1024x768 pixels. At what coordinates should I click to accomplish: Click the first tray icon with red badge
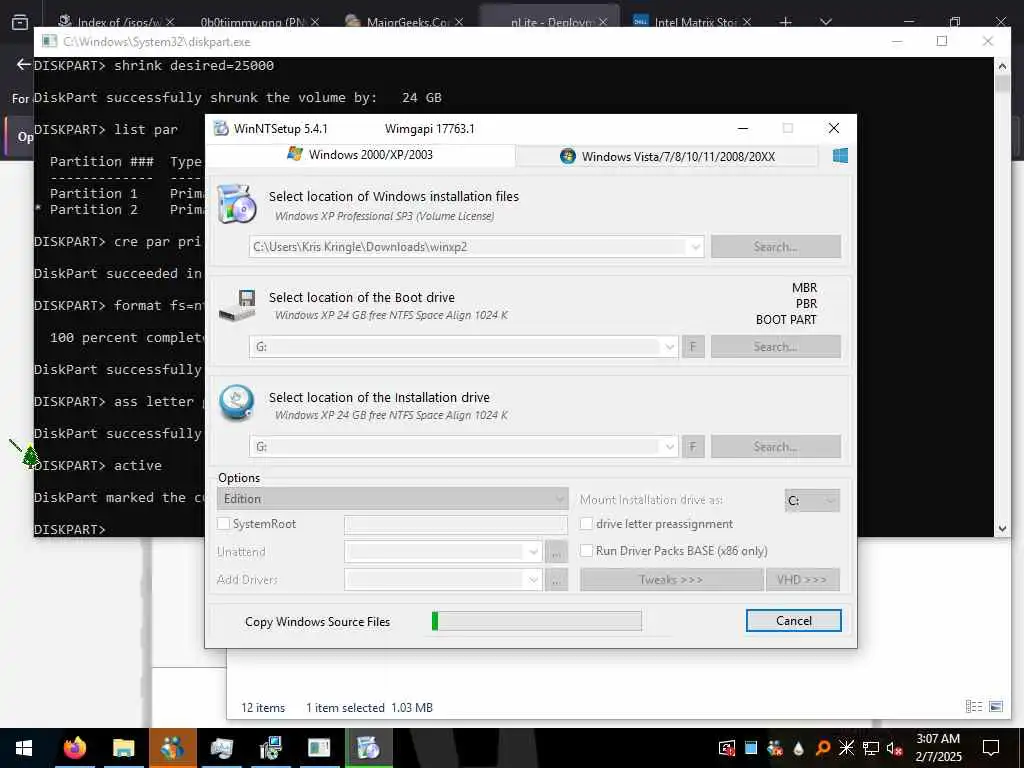pyautogui.click(x=727, y=748)
